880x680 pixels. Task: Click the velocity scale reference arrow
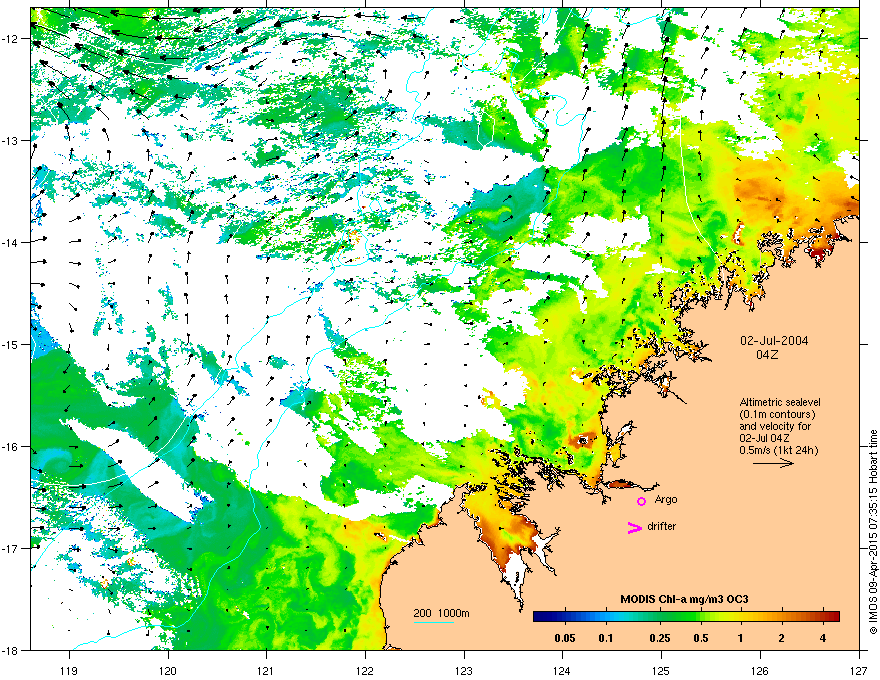[773, 463]
